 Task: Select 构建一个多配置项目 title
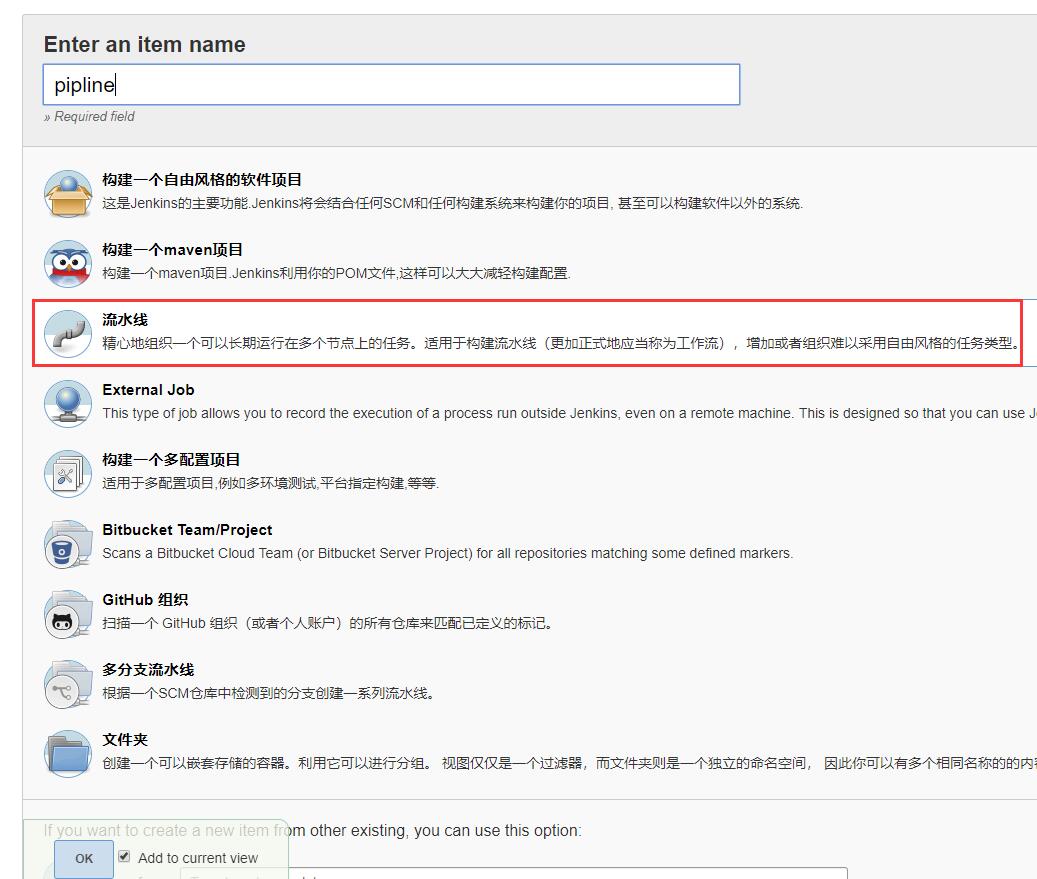click(x=171, y=460)
